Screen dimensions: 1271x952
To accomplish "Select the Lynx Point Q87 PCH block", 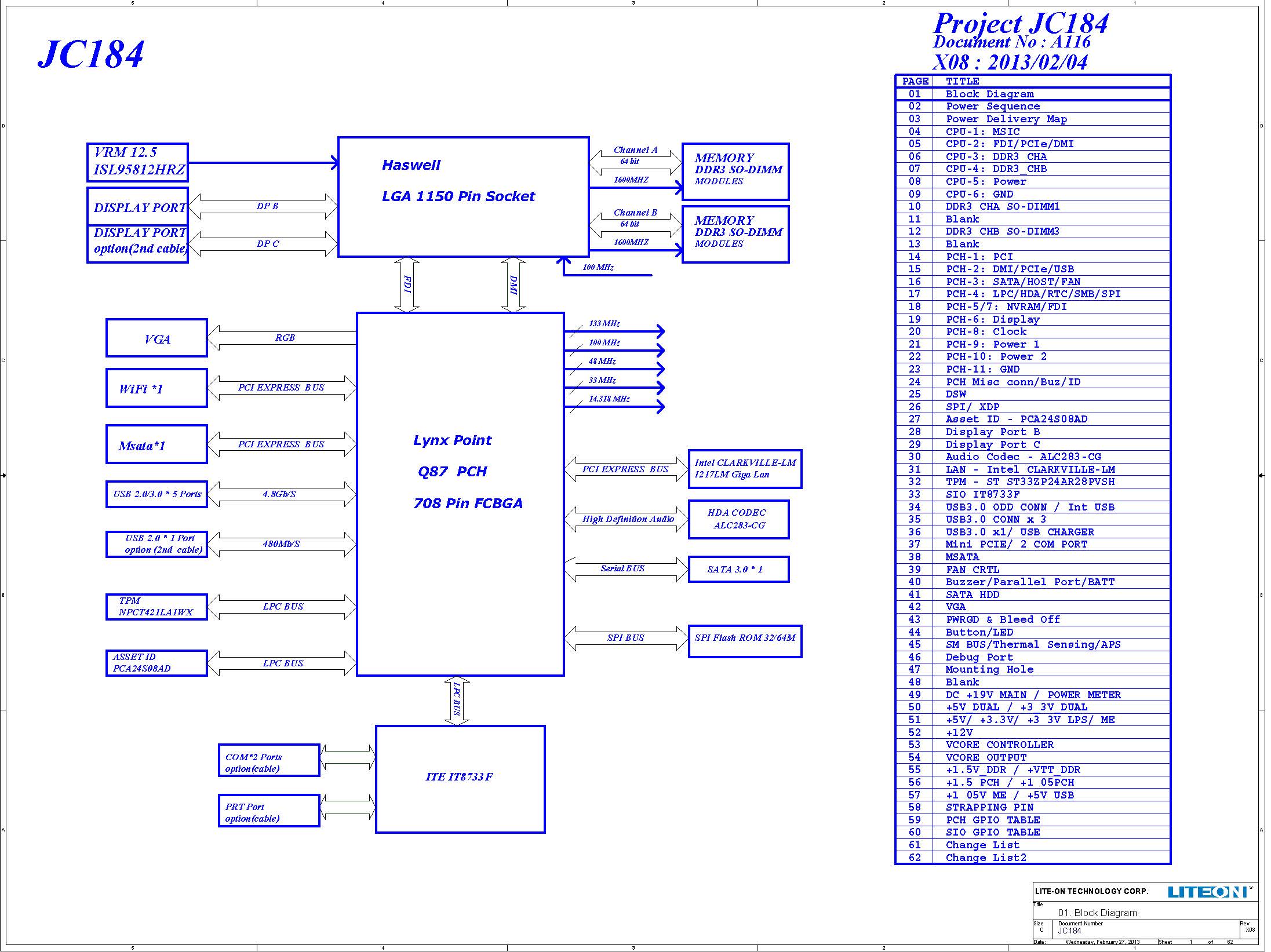I will (x=460, y=494).
